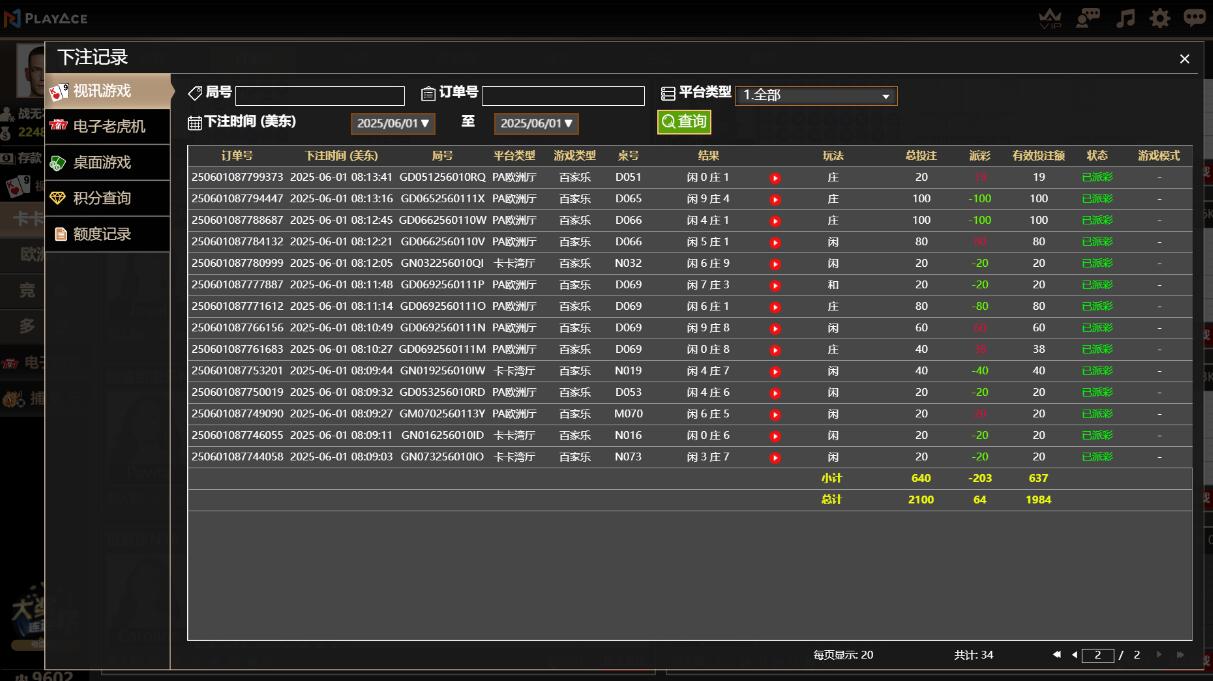Image resolution: width=1213 pixels, height=681 pixels.
Task: Open customer service chat icon
Action: point(1088,18)
